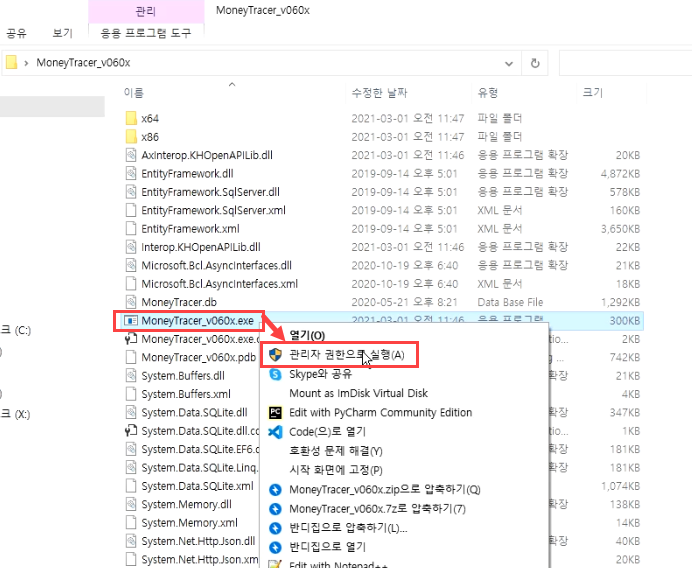This screenshot has width=692, height=568.
Task: Click the Bandizip icon beside 반디집으로 열기
Action: pos(275,547)
